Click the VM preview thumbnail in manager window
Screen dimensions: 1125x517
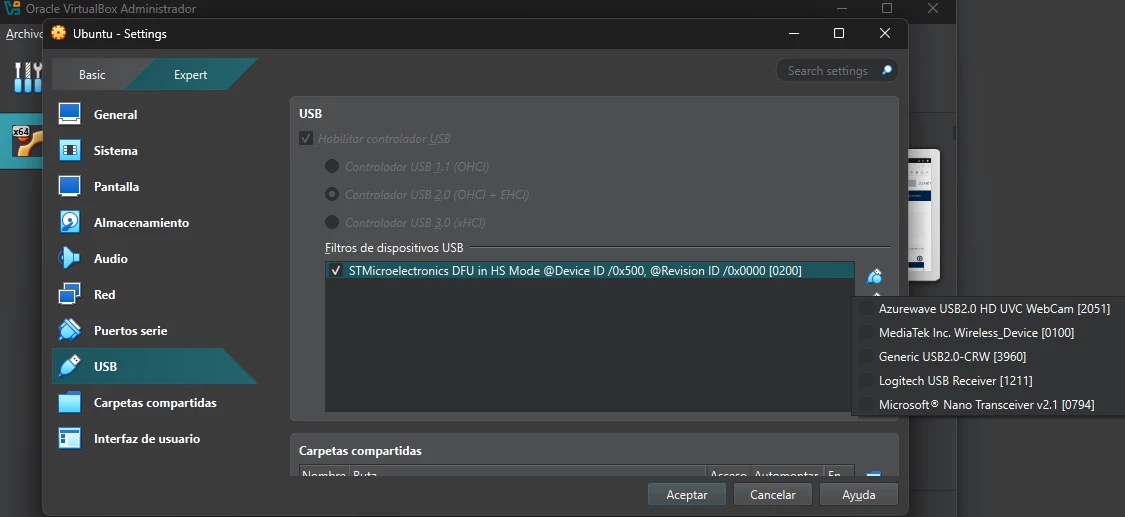point(924,215)
